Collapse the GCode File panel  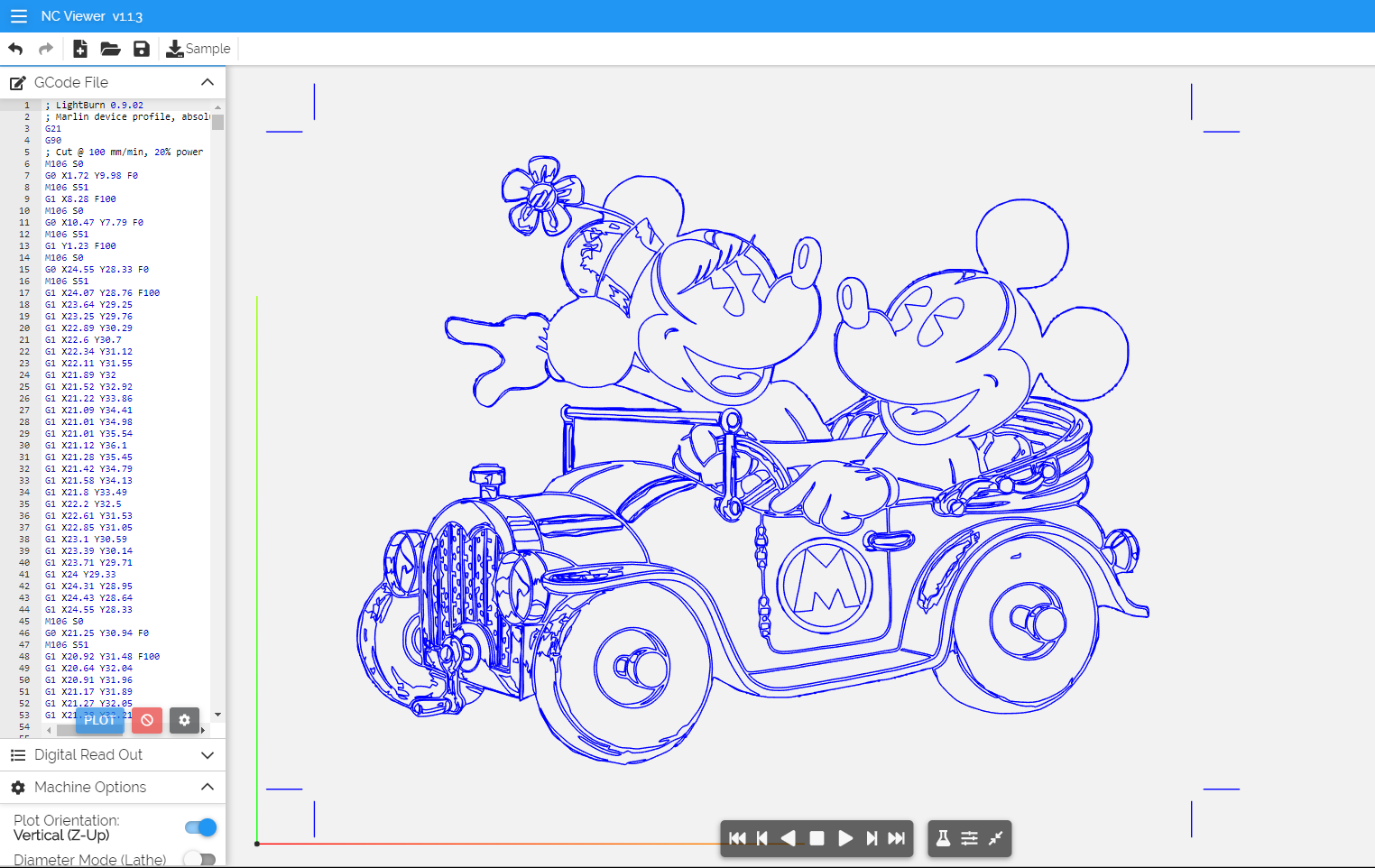[x=208, y=82]
